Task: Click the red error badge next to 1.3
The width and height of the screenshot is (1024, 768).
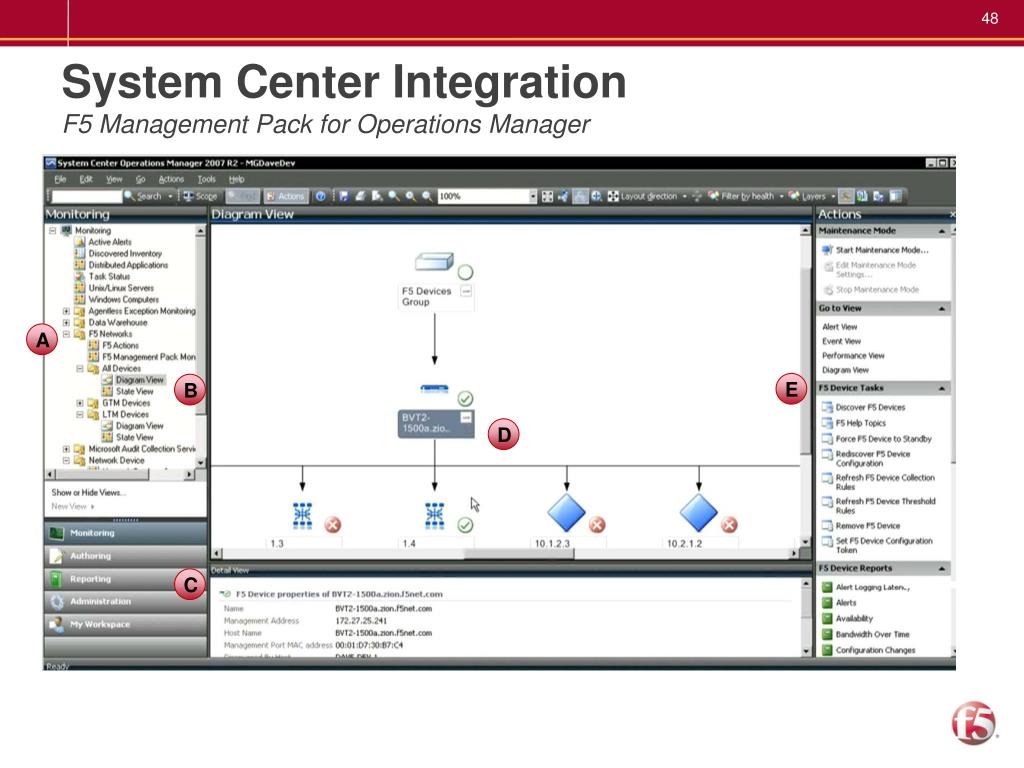Action: coord(333,524)
